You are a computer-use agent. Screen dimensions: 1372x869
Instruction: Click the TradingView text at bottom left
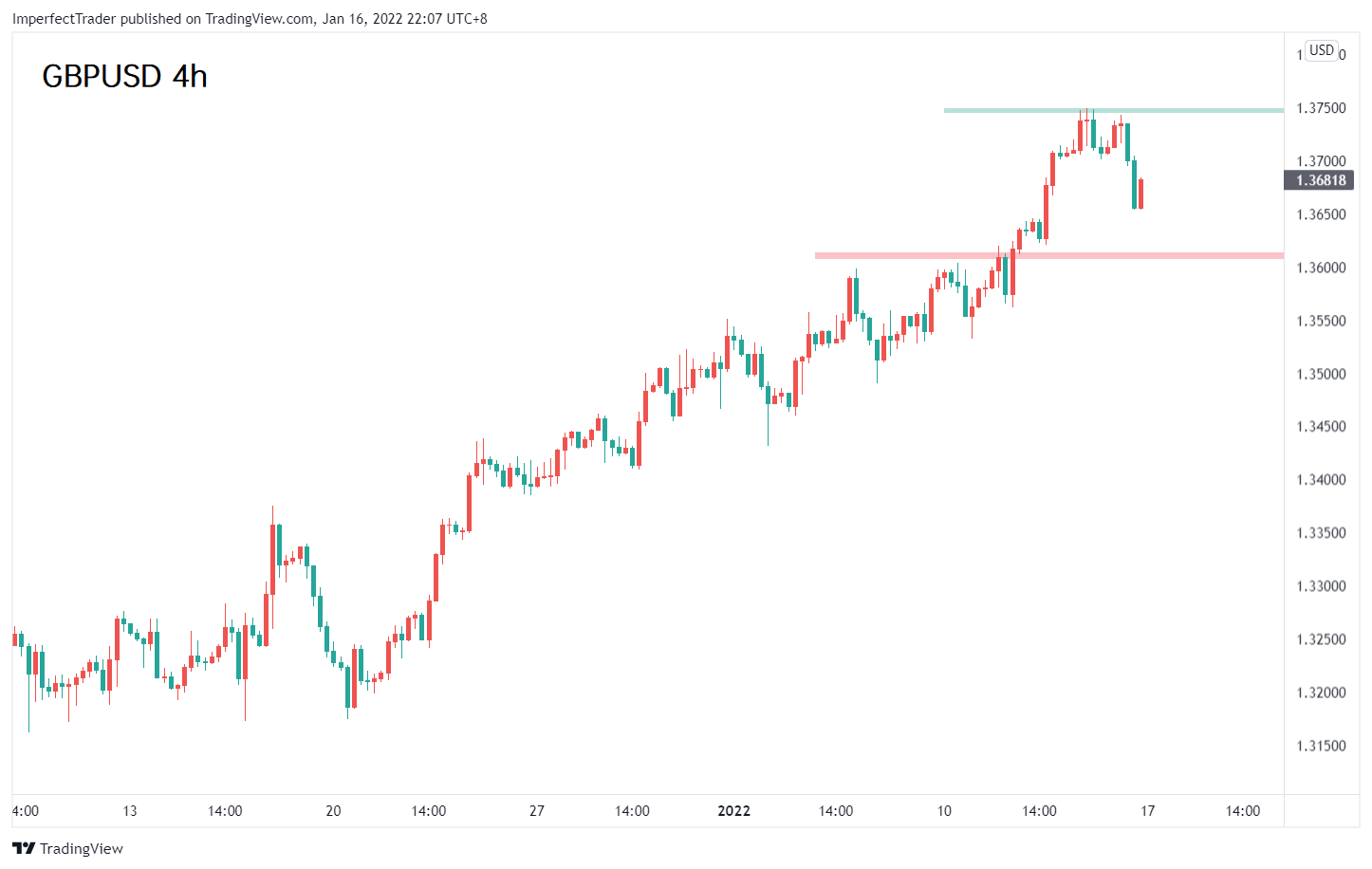coord(82,848)
